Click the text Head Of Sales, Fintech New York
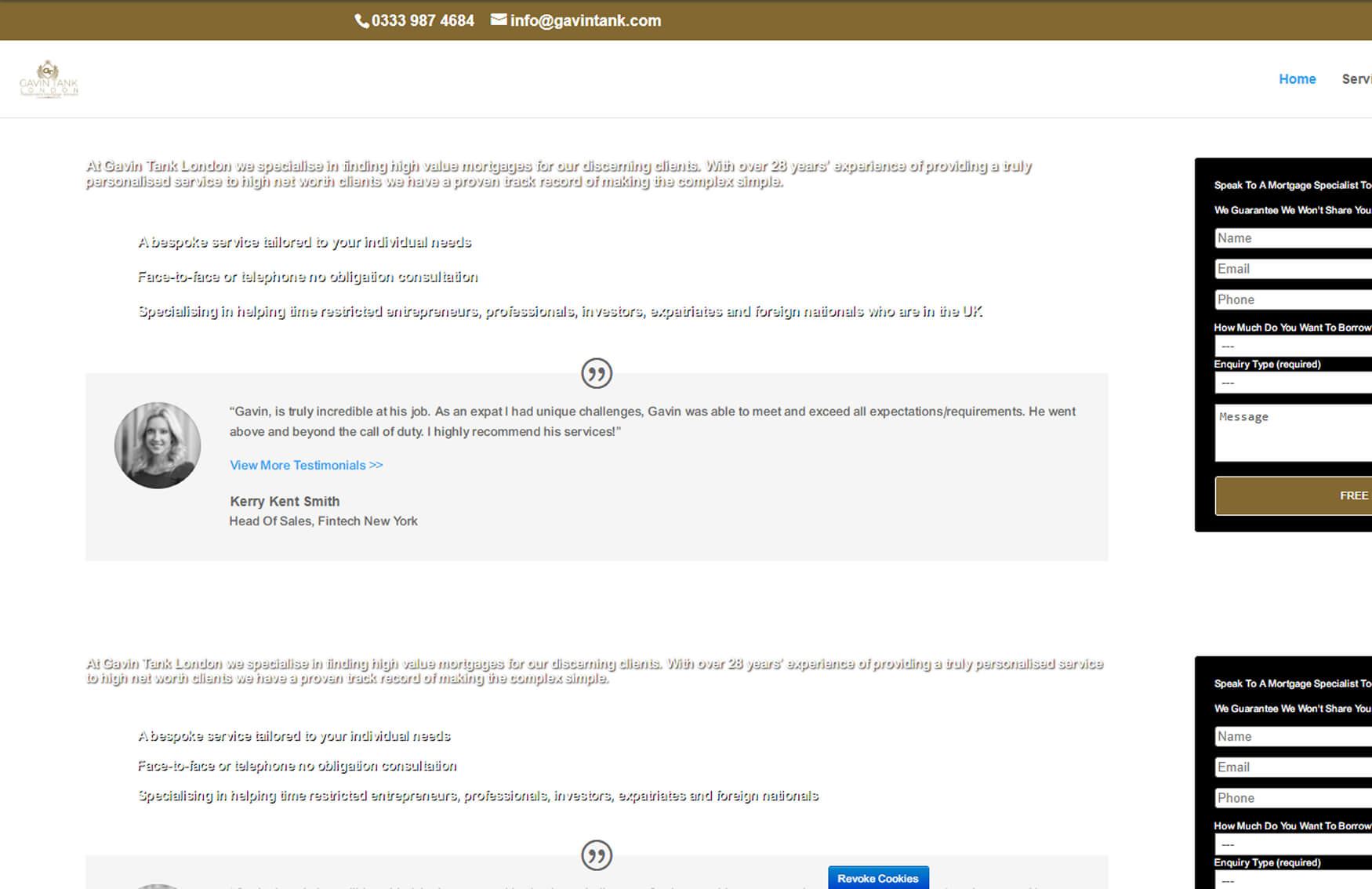Image resolution: width=1372 pixels, height=889 pixels. tap(323, 521)
